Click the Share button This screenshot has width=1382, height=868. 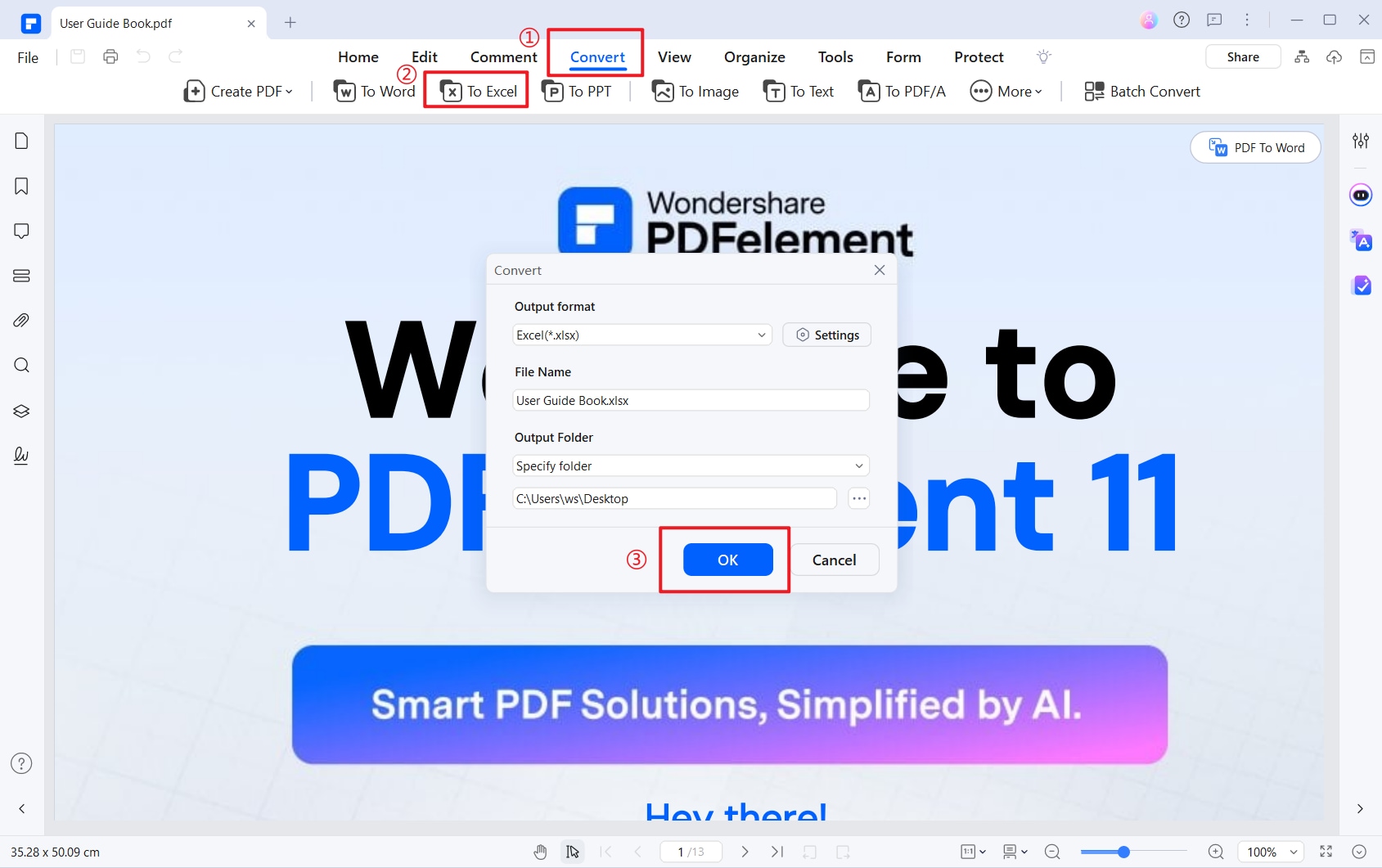coord(1243,56)
